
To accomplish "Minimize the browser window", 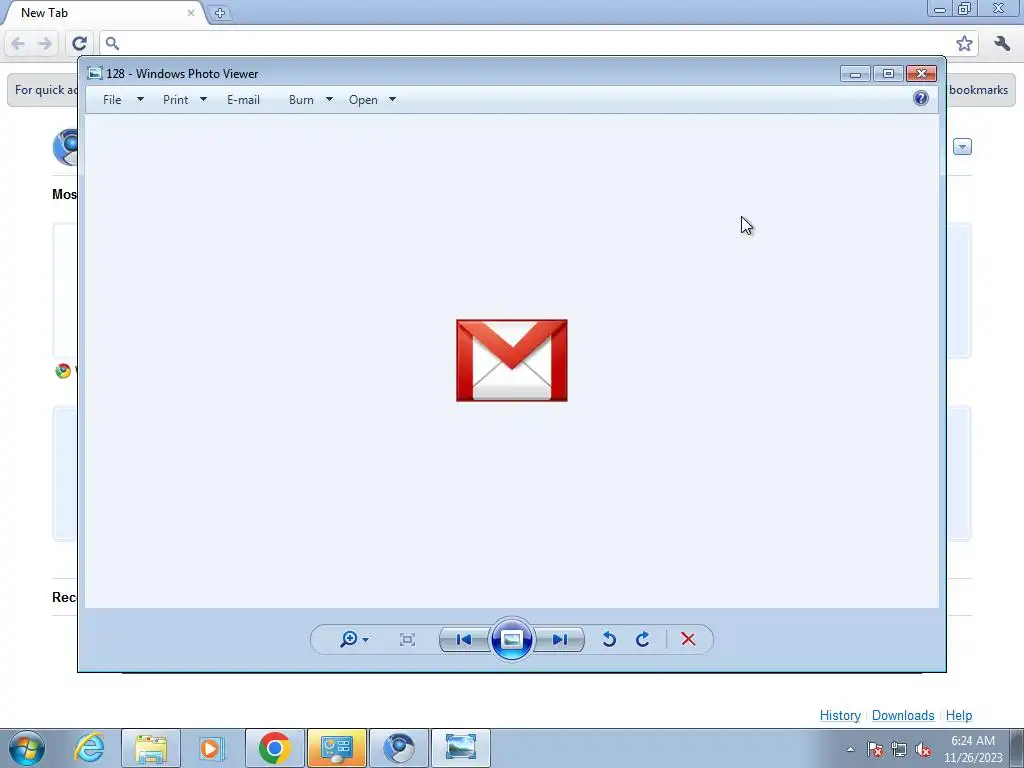I will pos(939,9).
